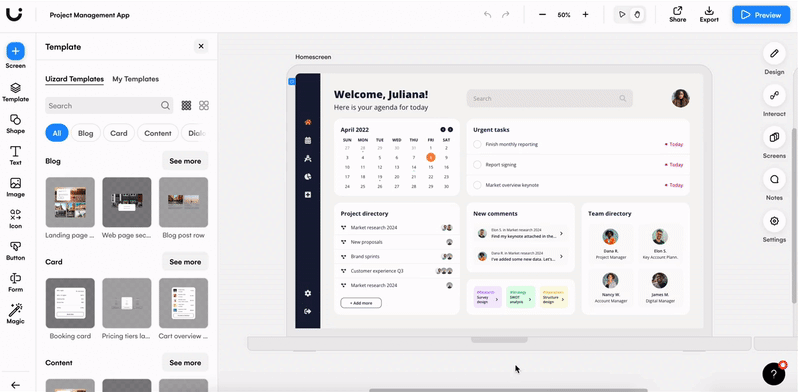Filter templates by Blog chip
The image size is (798, 392).
click(86, 133)
